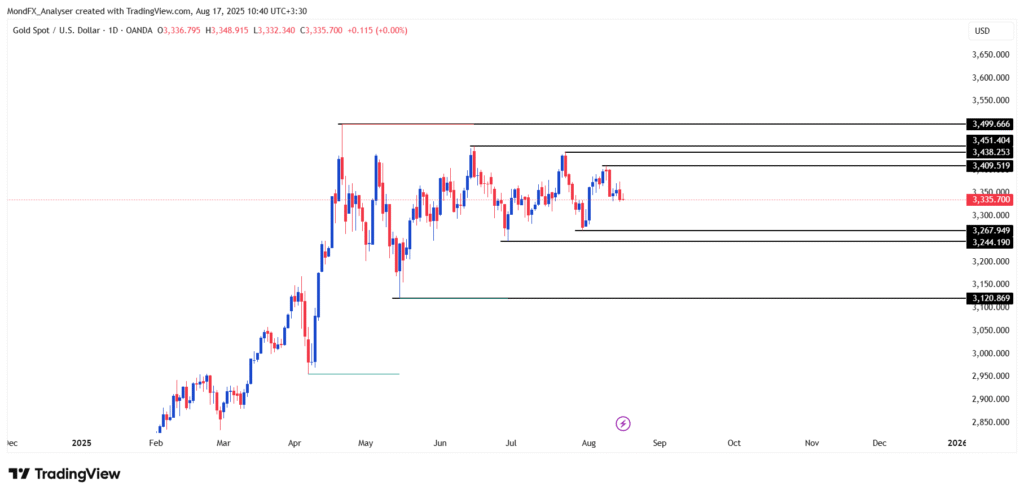Select the 3,438.253 price level label
The width and height of the screenshot is (1024, 495).
[990, 152]
